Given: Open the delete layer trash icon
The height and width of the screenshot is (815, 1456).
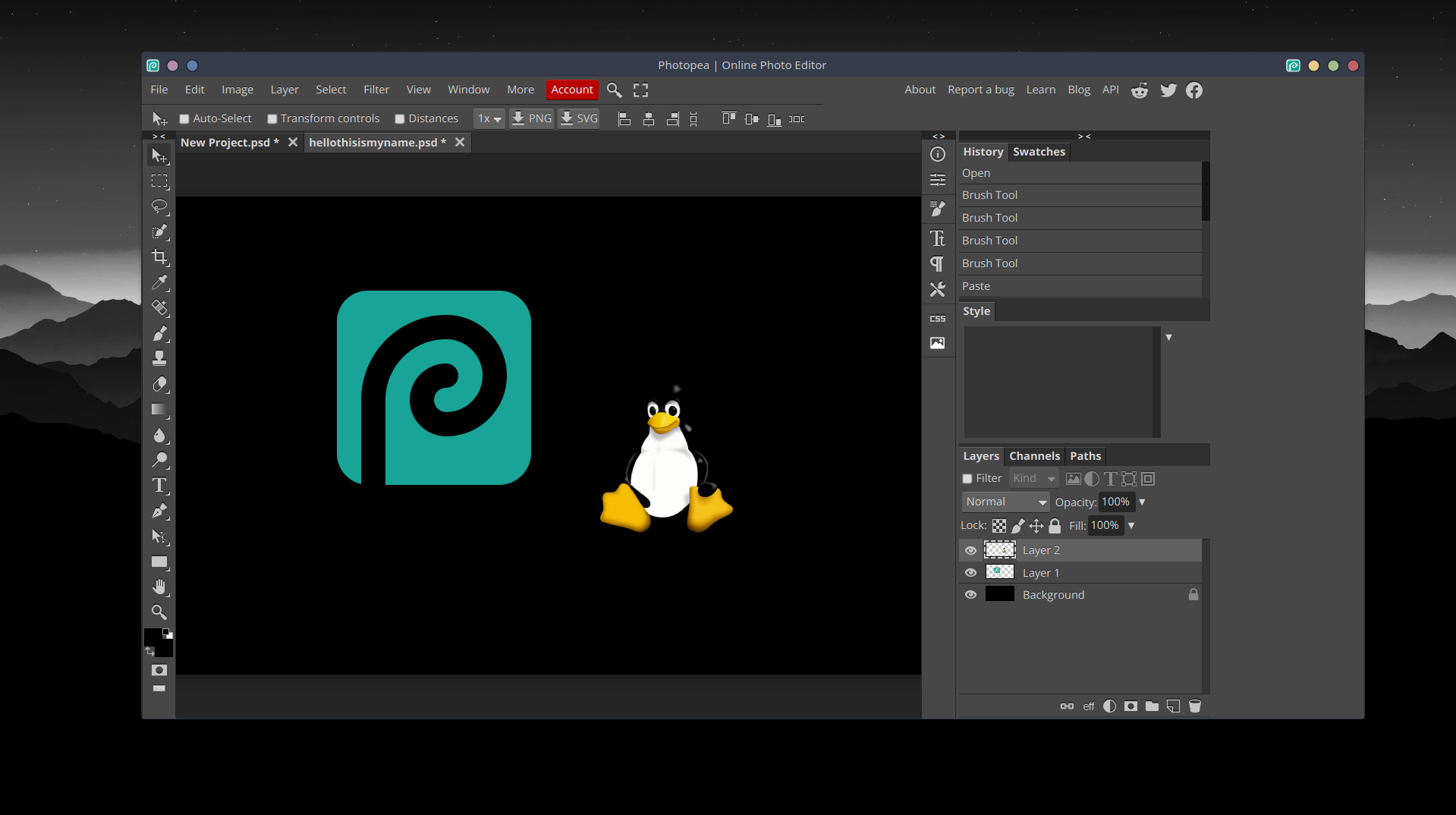Looking at the screenshot, I should tap(1195, 706).
